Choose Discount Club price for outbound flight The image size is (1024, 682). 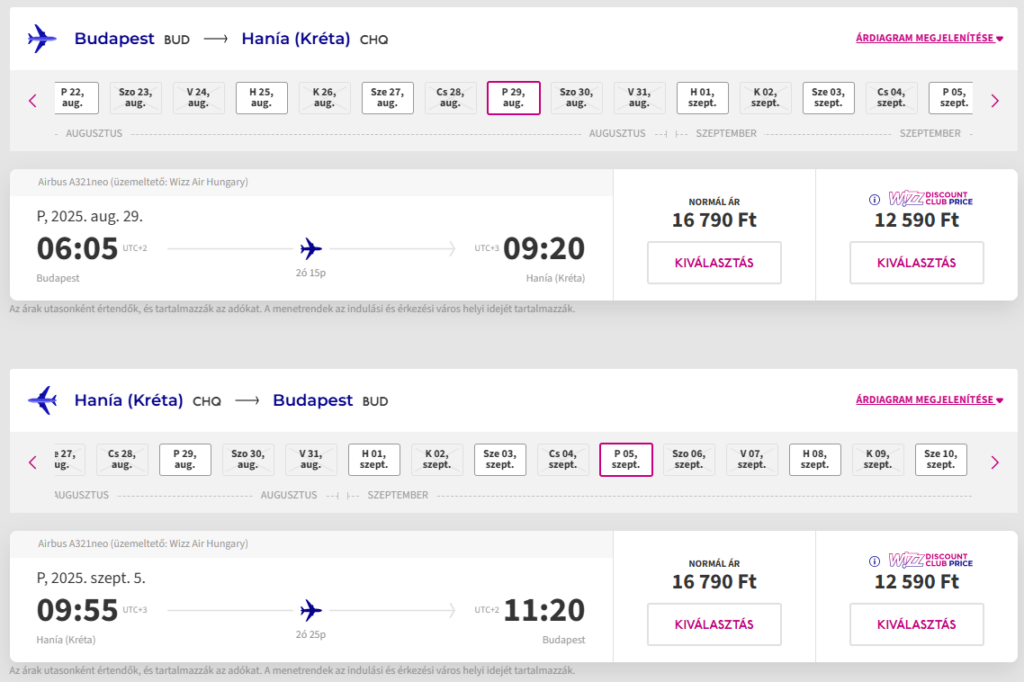(x=916, y=263)
